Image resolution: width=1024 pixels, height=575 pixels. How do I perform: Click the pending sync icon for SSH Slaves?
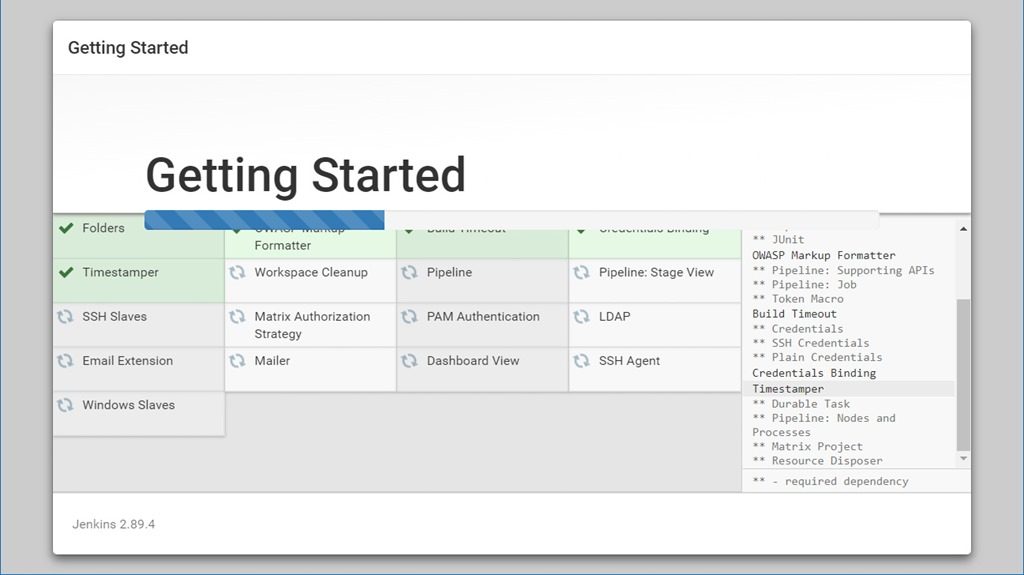pyautogui.click(x=66, y=316)
